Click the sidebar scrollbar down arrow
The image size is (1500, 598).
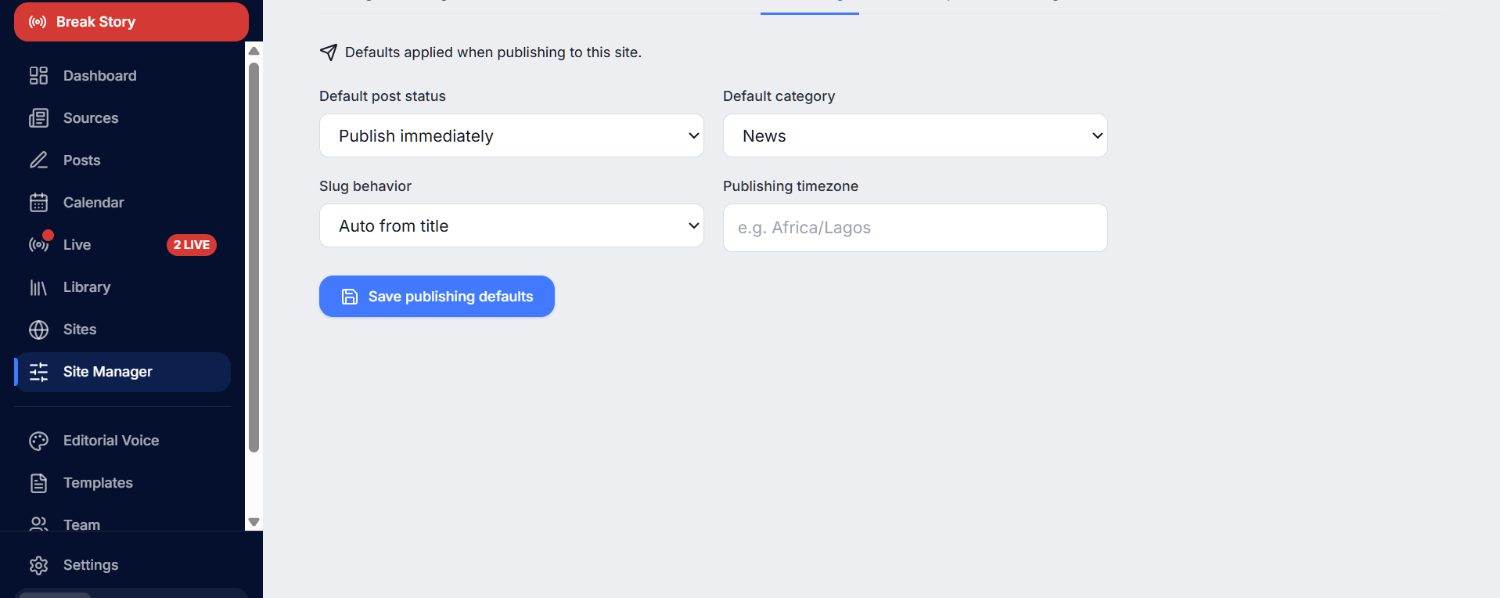coord(254,522)
